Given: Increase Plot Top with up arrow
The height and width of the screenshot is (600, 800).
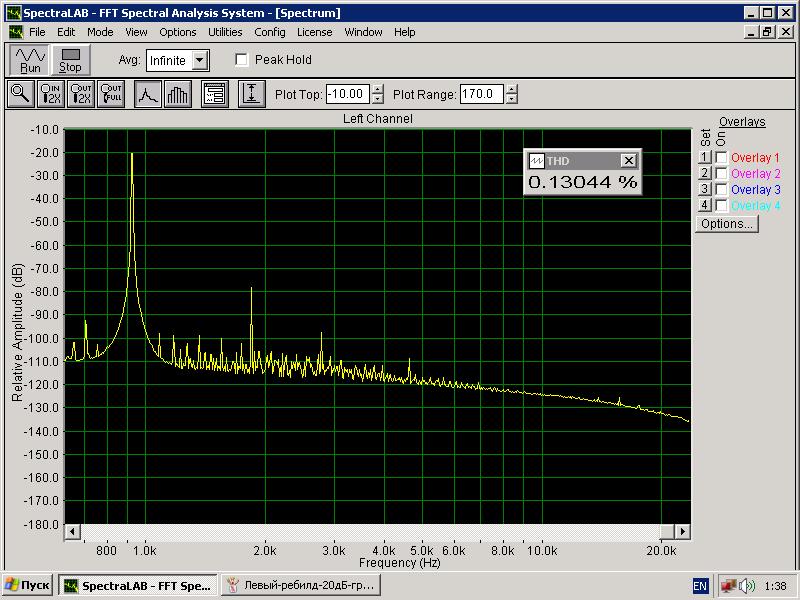Looking at the screenshot, I should pos(377,90).
